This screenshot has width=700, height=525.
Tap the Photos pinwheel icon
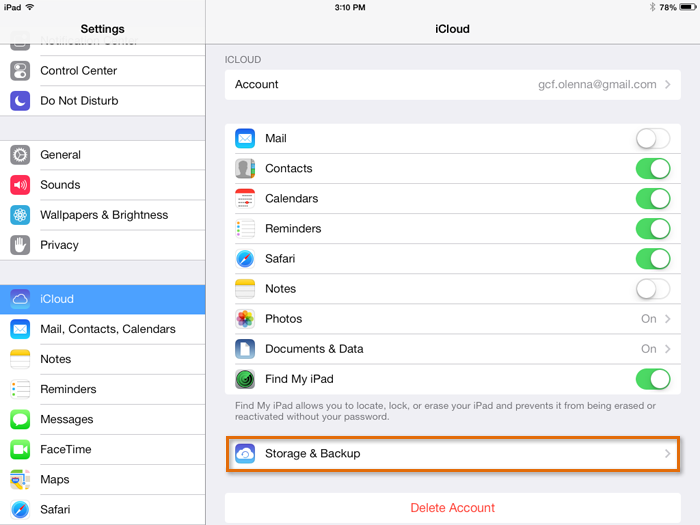click(245, 319)
